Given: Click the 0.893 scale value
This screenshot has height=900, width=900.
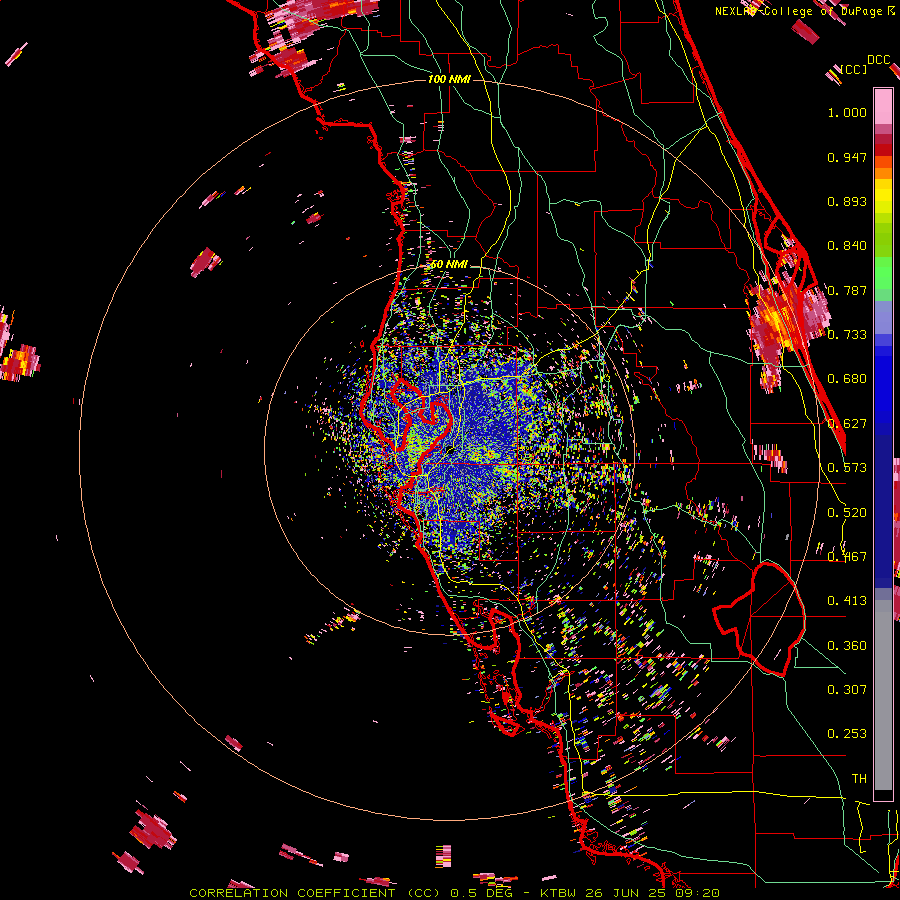Looking at the screenshot, I should pyautogui.click(x=847, y=201).
